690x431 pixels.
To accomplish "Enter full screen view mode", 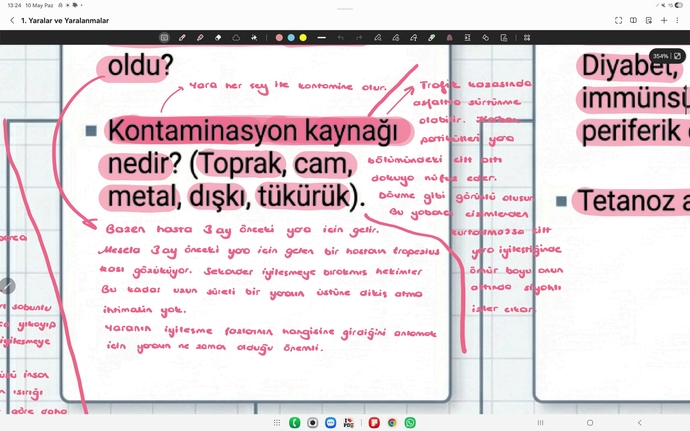I will [x=618, y=20].
